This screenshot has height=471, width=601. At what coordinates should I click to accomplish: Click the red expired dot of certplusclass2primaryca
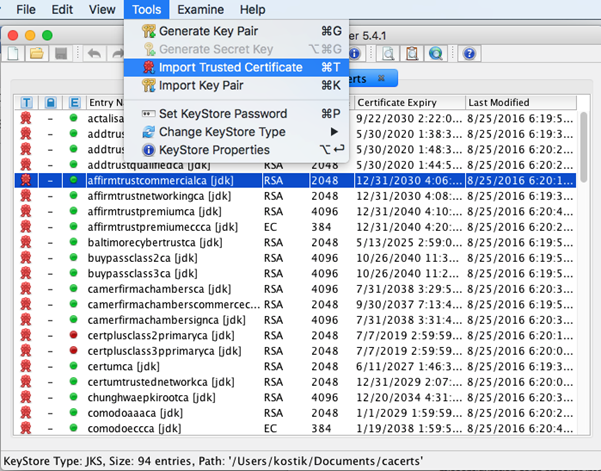click(x=74, y=335)
